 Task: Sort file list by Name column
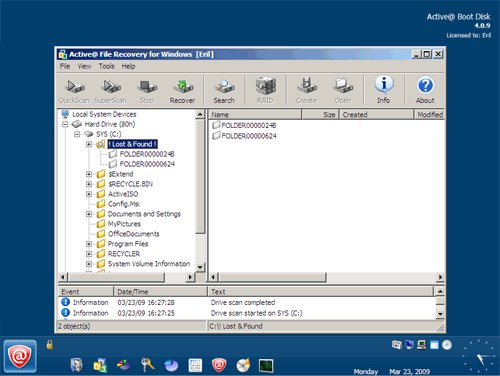tap(255, 115)
